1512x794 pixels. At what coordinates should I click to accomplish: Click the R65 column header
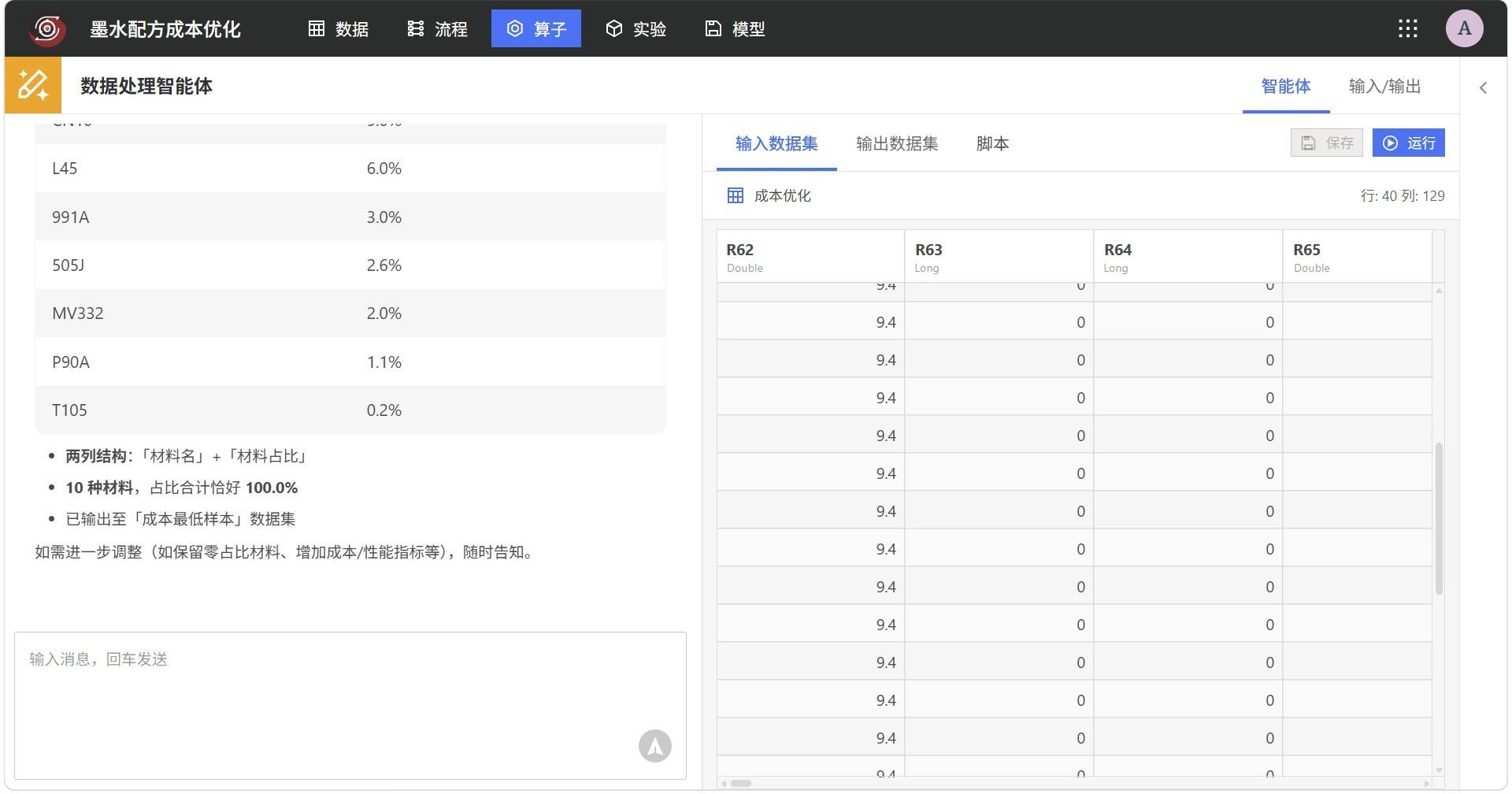coord(1358,257)
